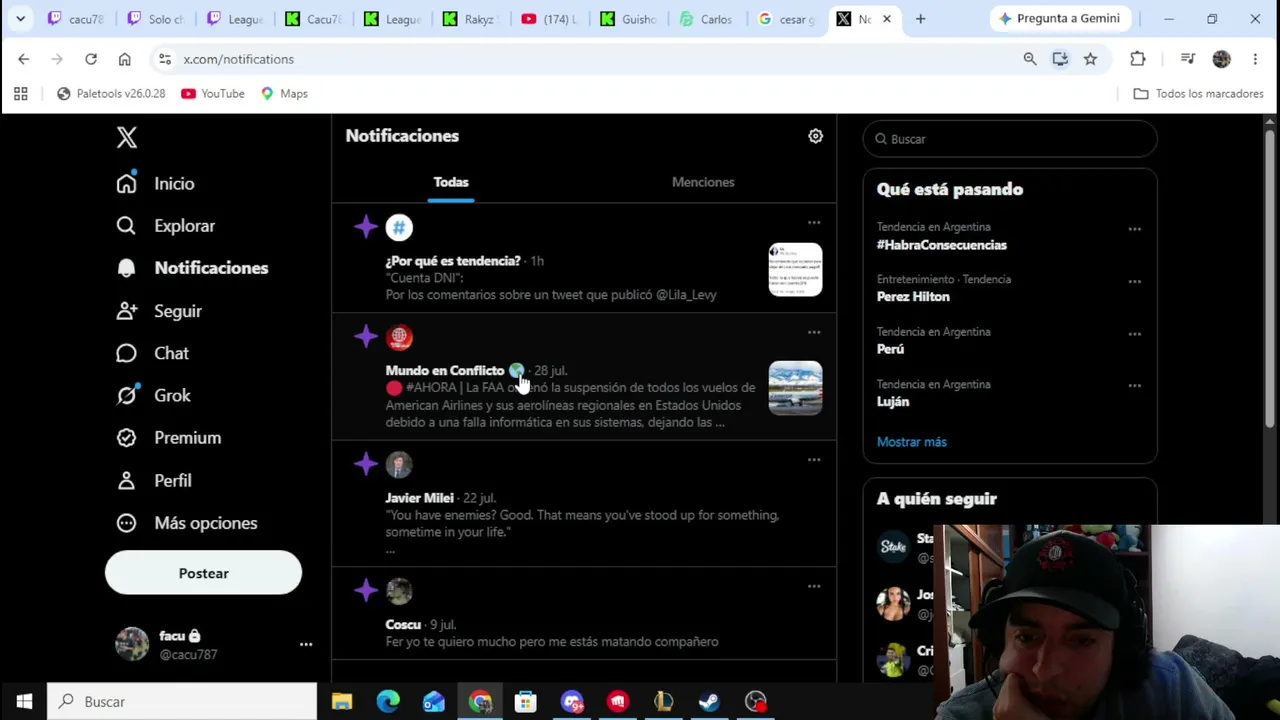Open the Chrome three-dot menu
This screenshot has width=1280, height=720.
tap(1254, 59)
